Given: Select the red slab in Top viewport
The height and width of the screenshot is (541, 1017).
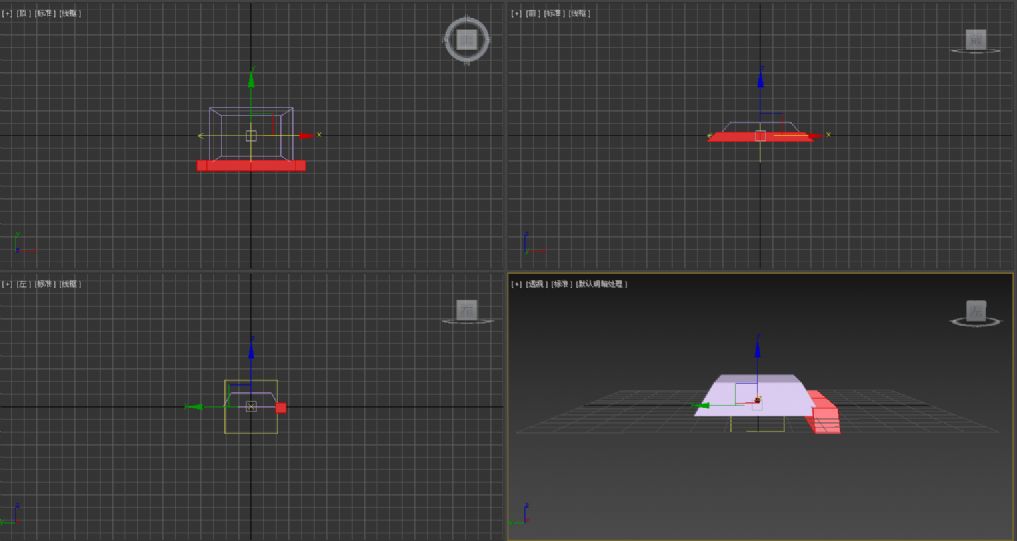Looking at the screenshot, I should pyautogui.click(x=251, y=166).
